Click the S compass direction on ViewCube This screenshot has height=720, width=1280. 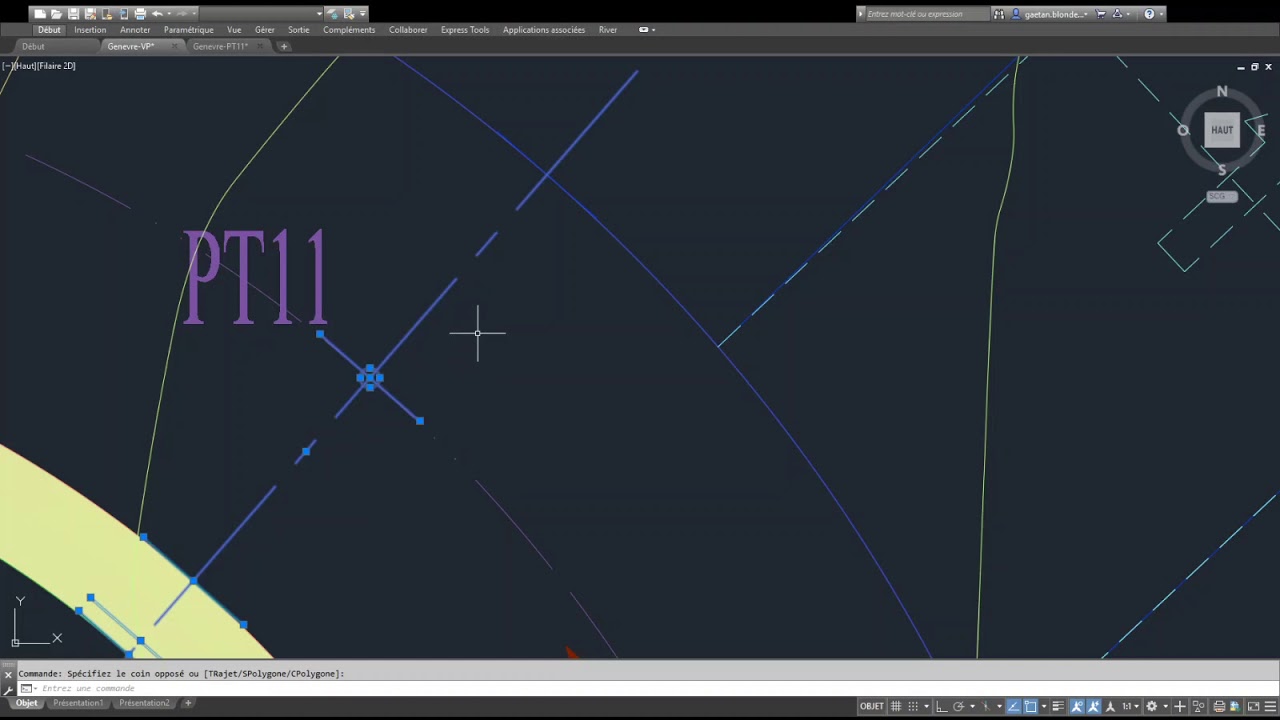pos(1222,170)
